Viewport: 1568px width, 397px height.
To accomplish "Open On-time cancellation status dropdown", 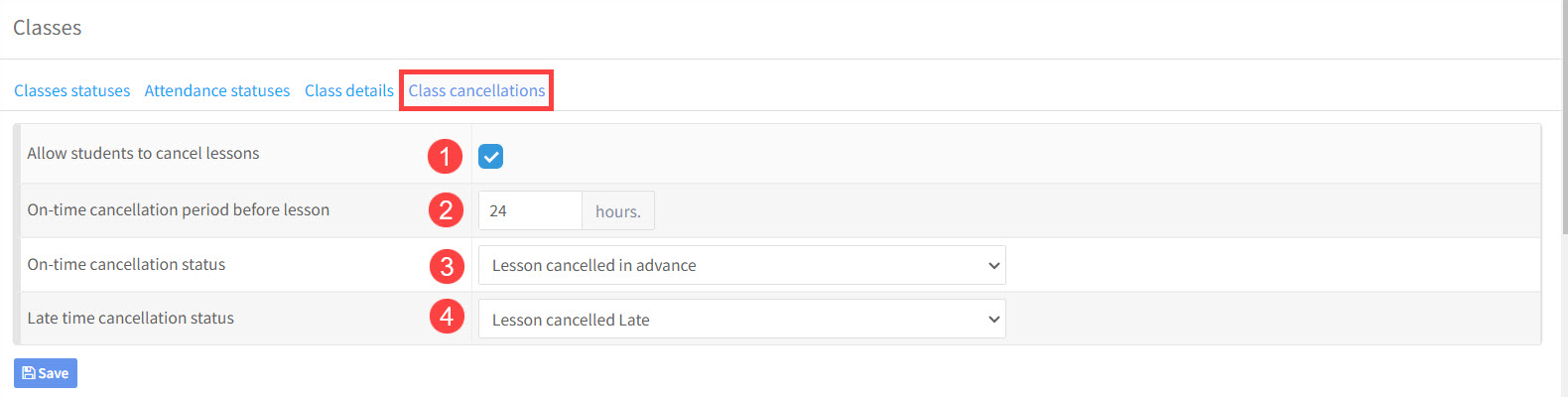I will click(x=742, y=265).
